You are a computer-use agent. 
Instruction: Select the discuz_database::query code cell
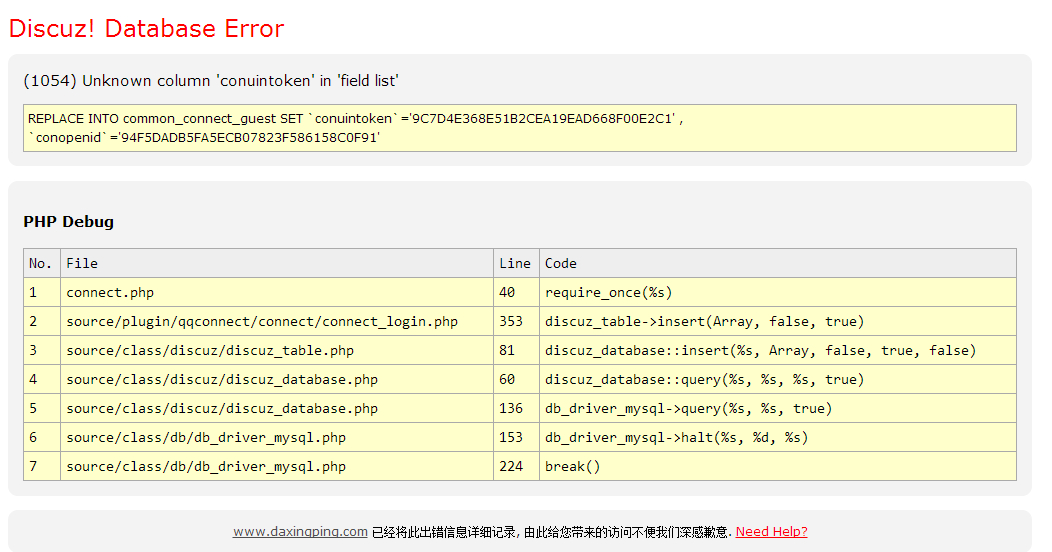(778, 379)
